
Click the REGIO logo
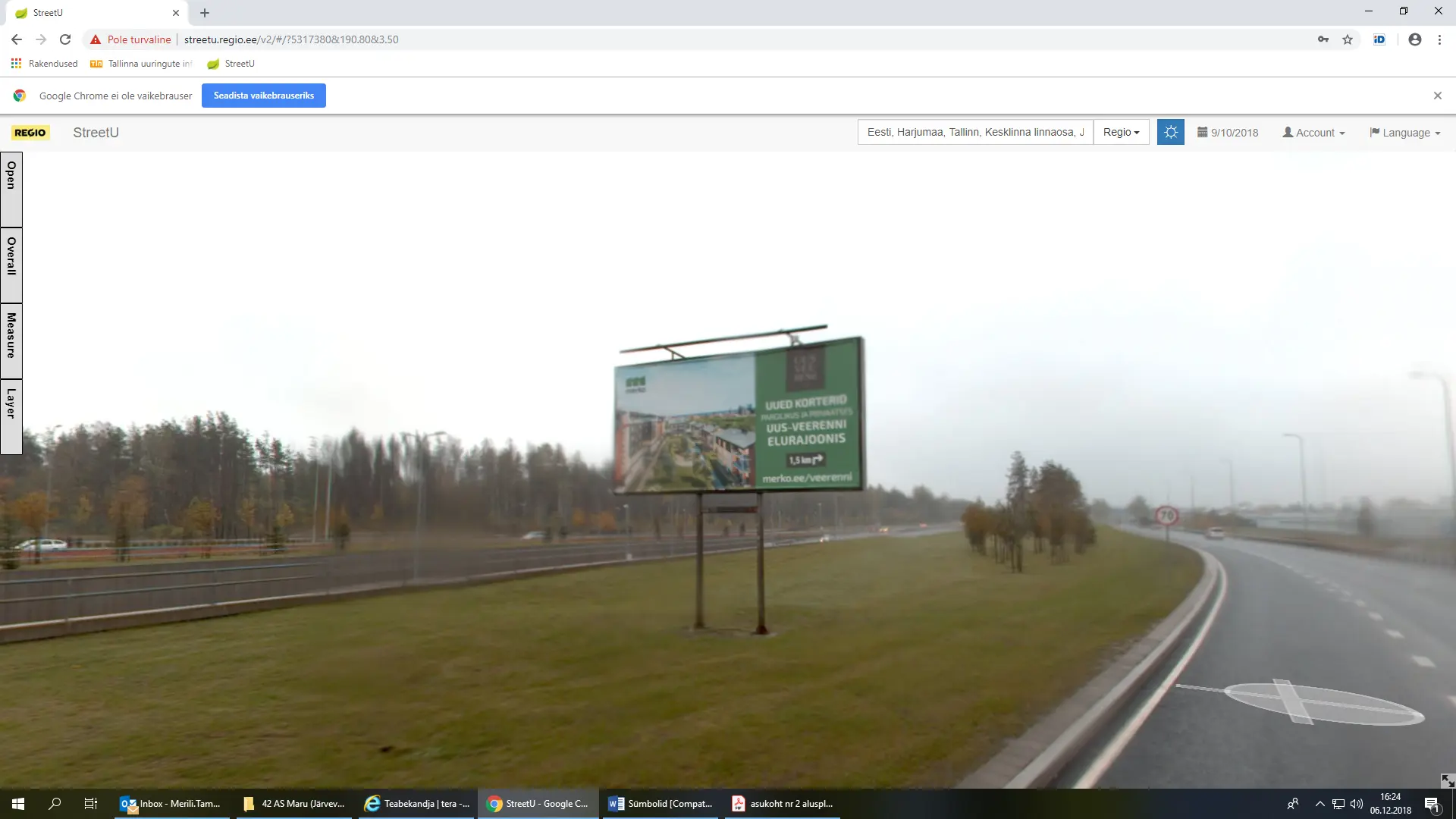tap(30, 133)
